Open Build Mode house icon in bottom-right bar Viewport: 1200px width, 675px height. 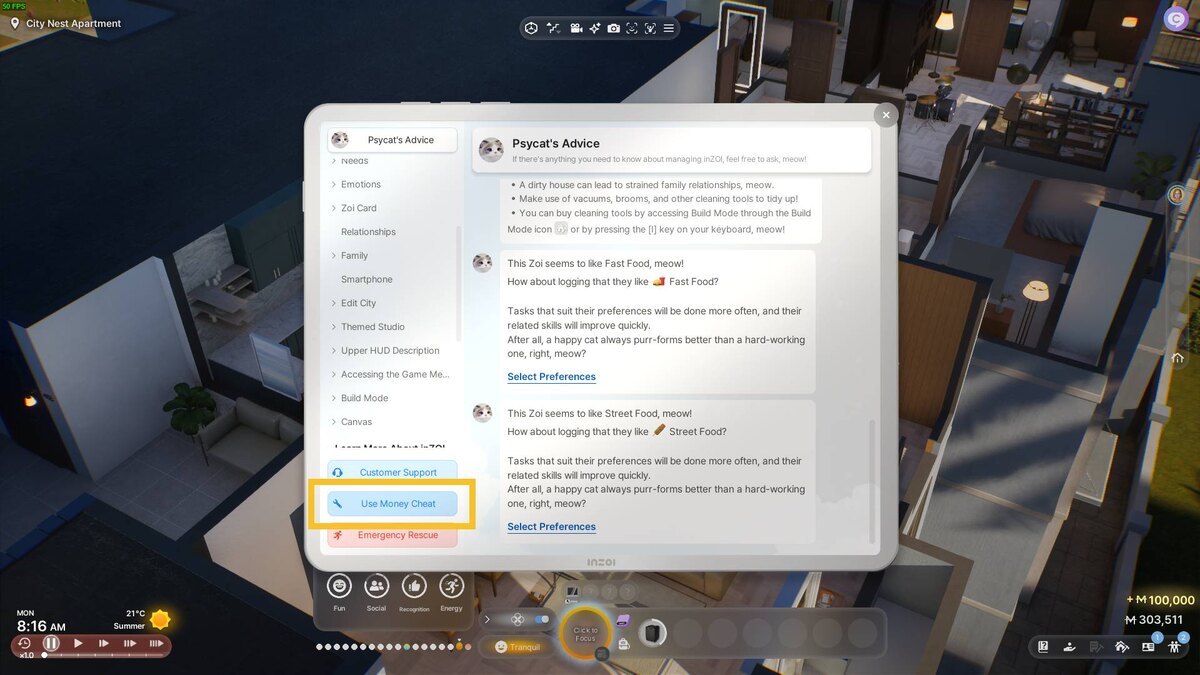coord(1122,646)
